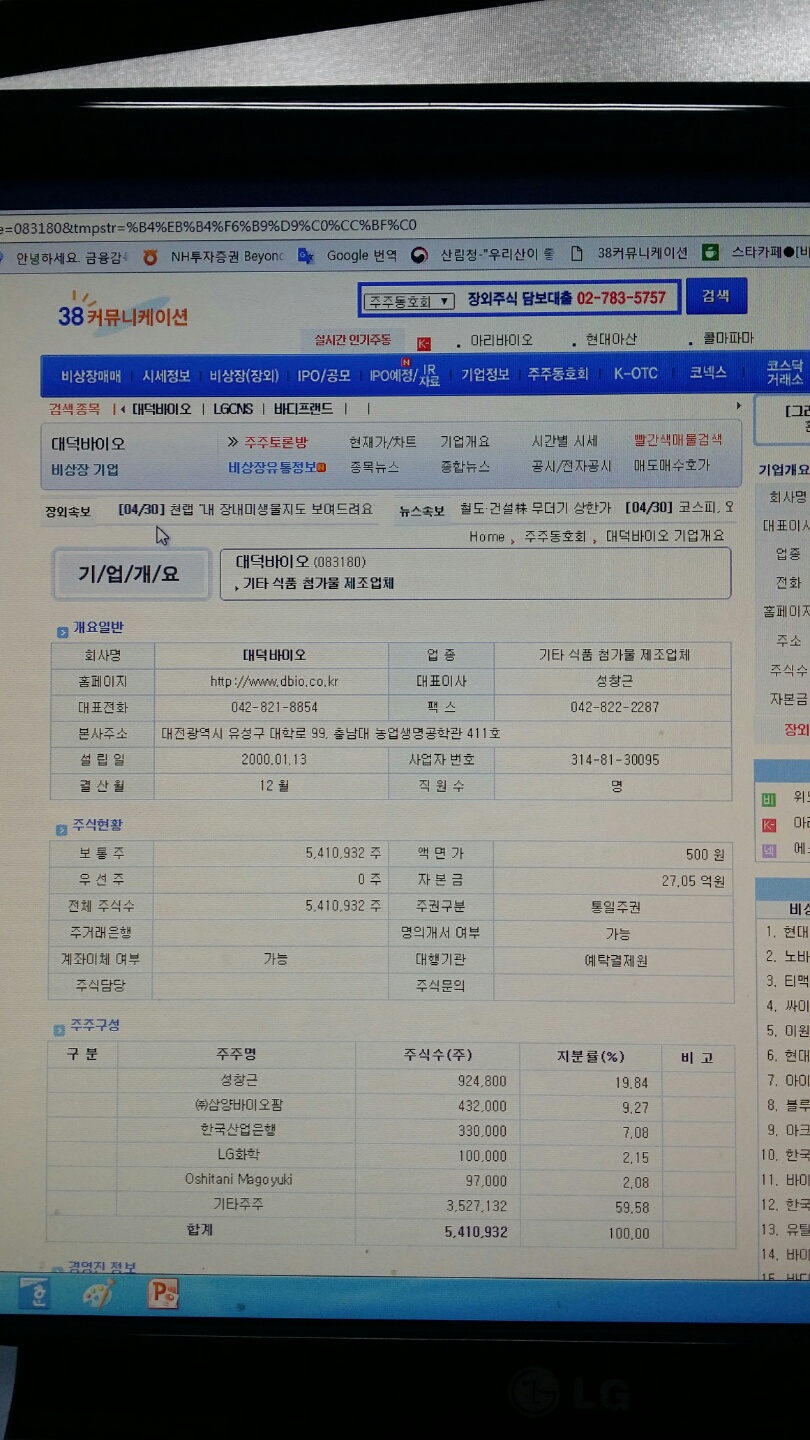Click the small arrow before 대덕바이오 in 검색종목
Viewport: 810px width, 1440px height.
(122, 409)
